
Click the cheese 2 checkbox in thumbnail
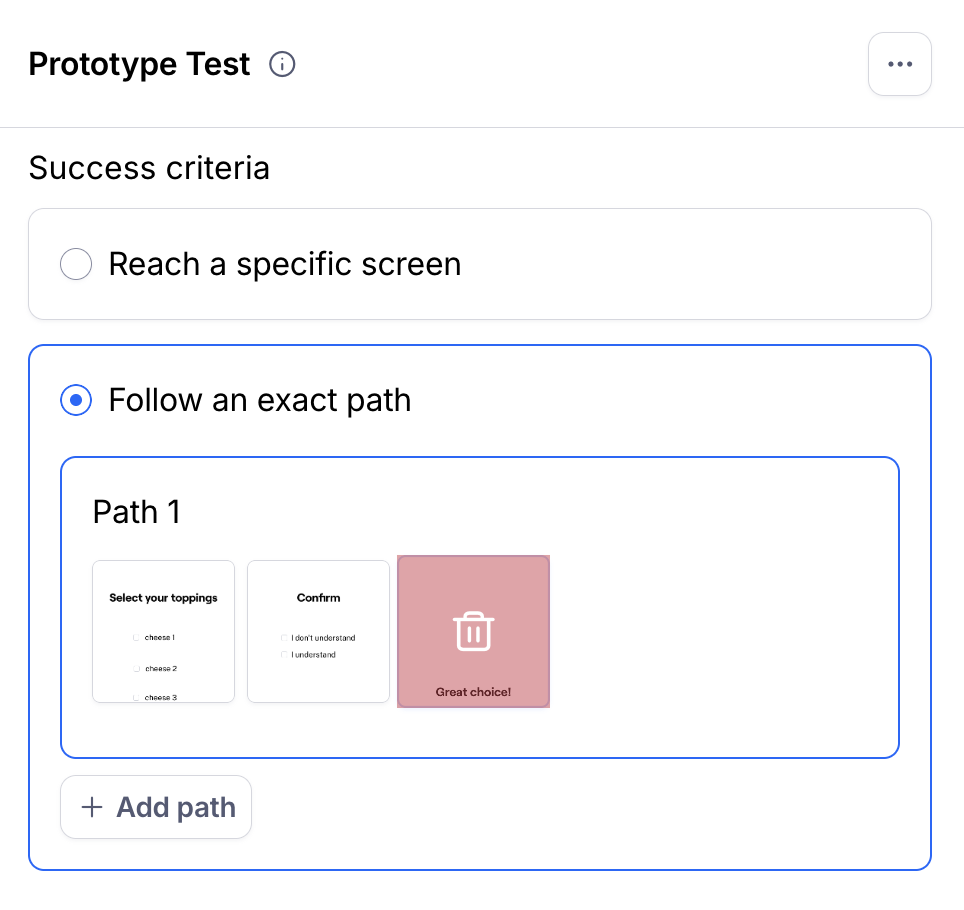coord(136,668)
